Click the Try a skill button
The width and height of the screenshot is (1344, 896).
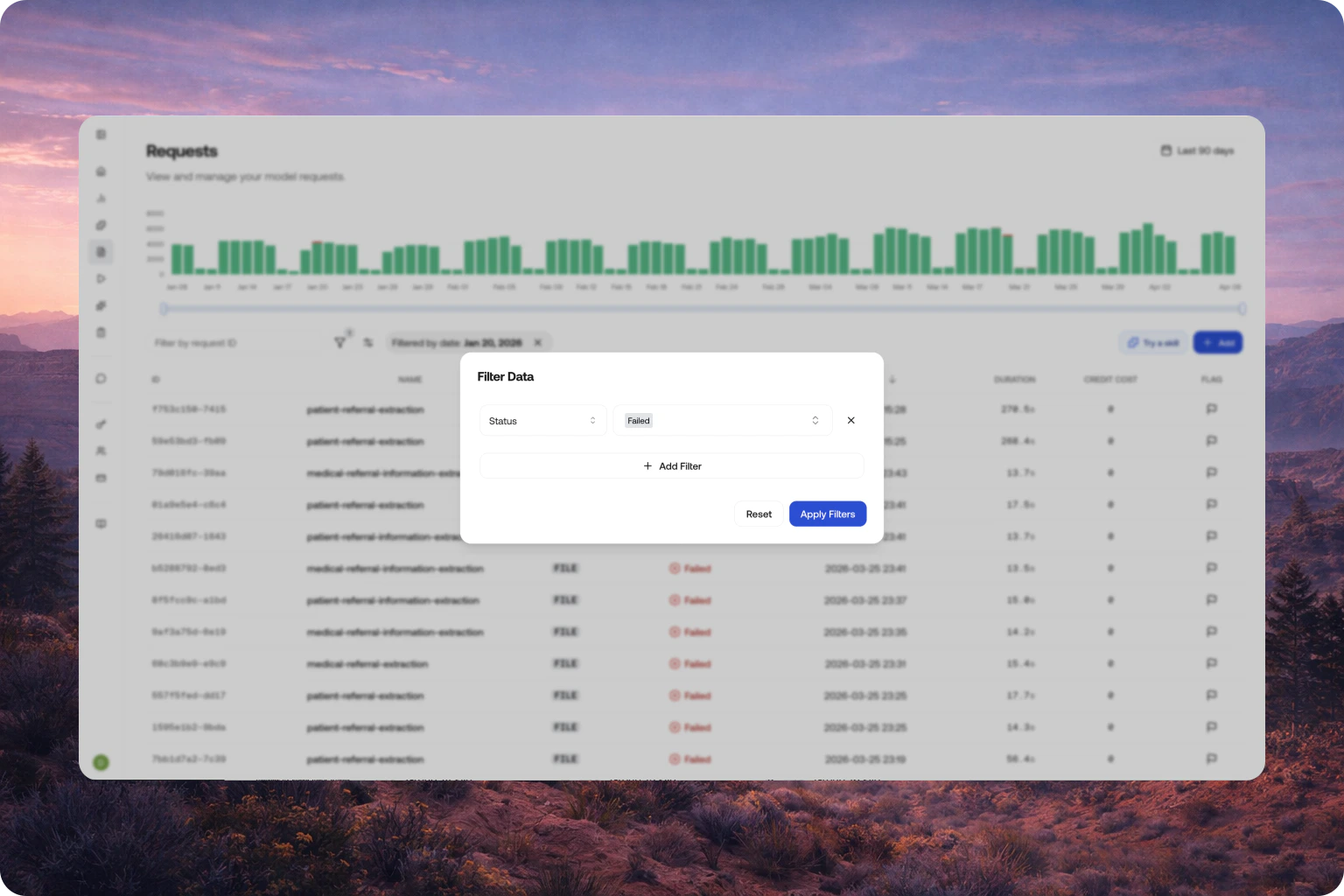[1153, 343]
